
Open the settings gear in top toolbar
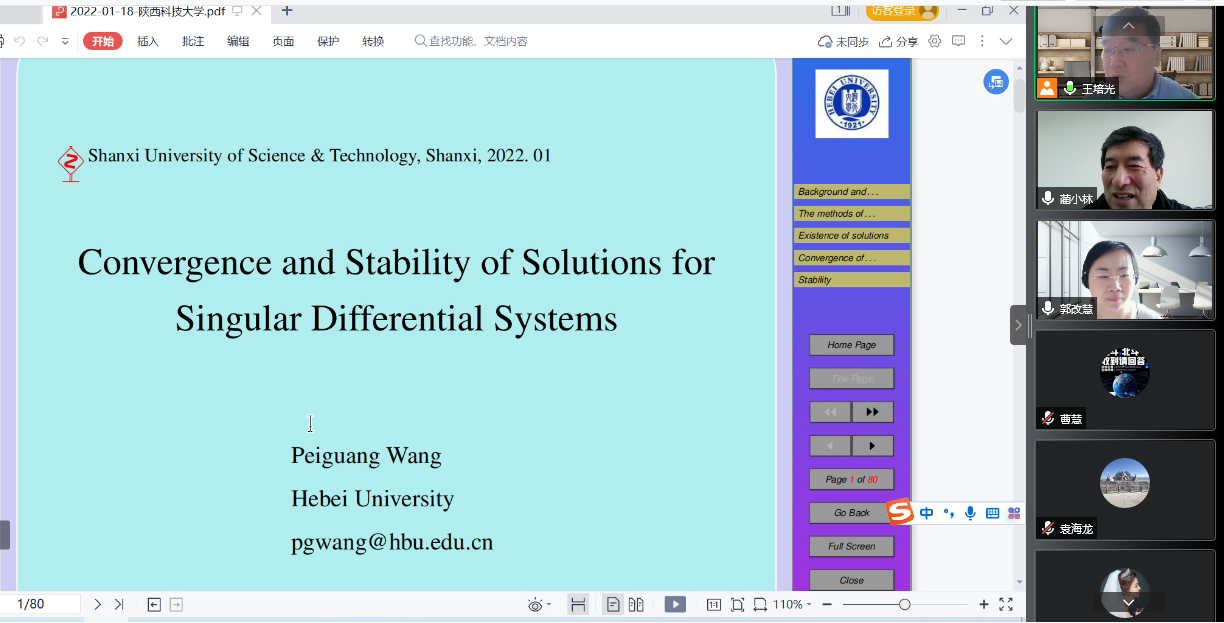(x=935, y=41)
